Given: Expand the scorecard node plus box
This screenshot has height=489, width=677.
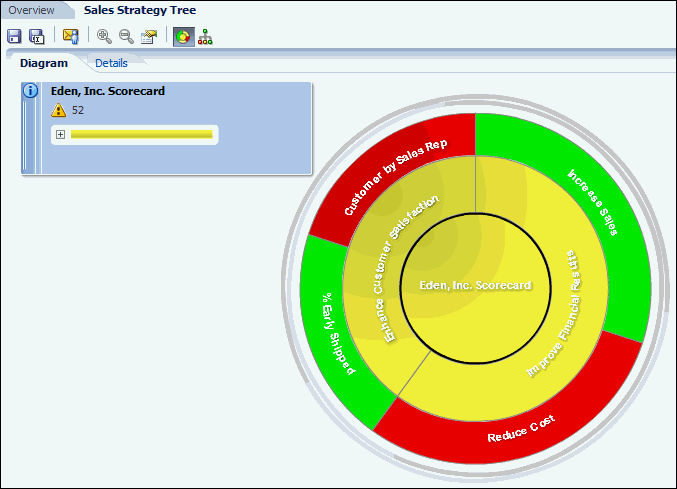Looking at the screenshot, I should point(60,135).
